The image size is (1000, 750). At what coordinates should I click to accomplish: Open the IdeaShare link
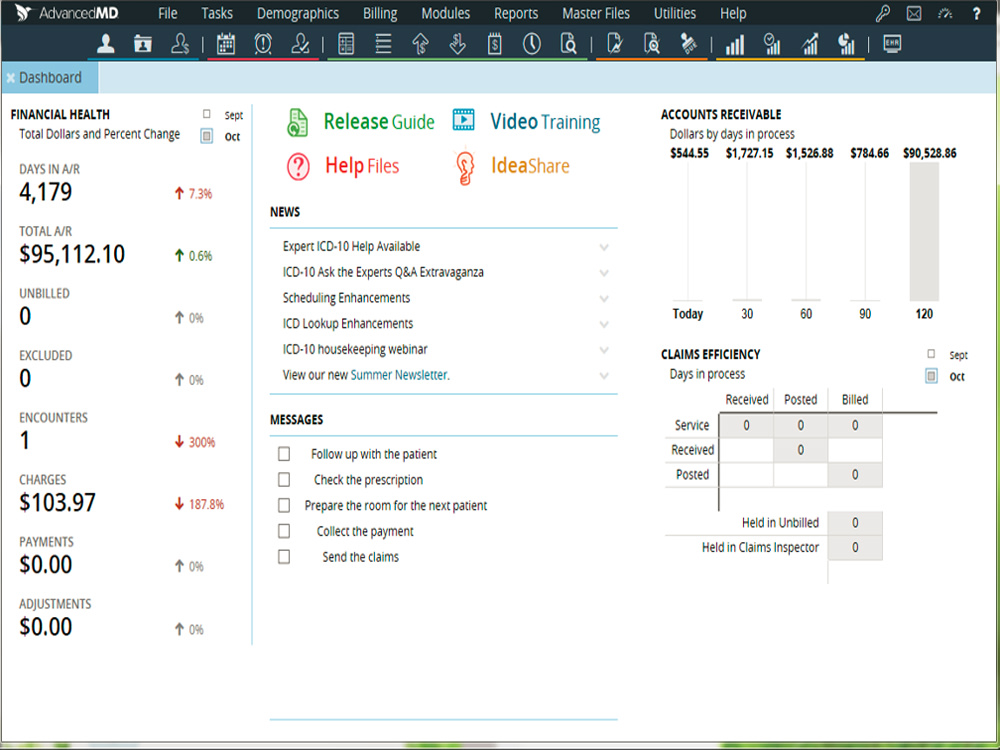pos(511,166)
